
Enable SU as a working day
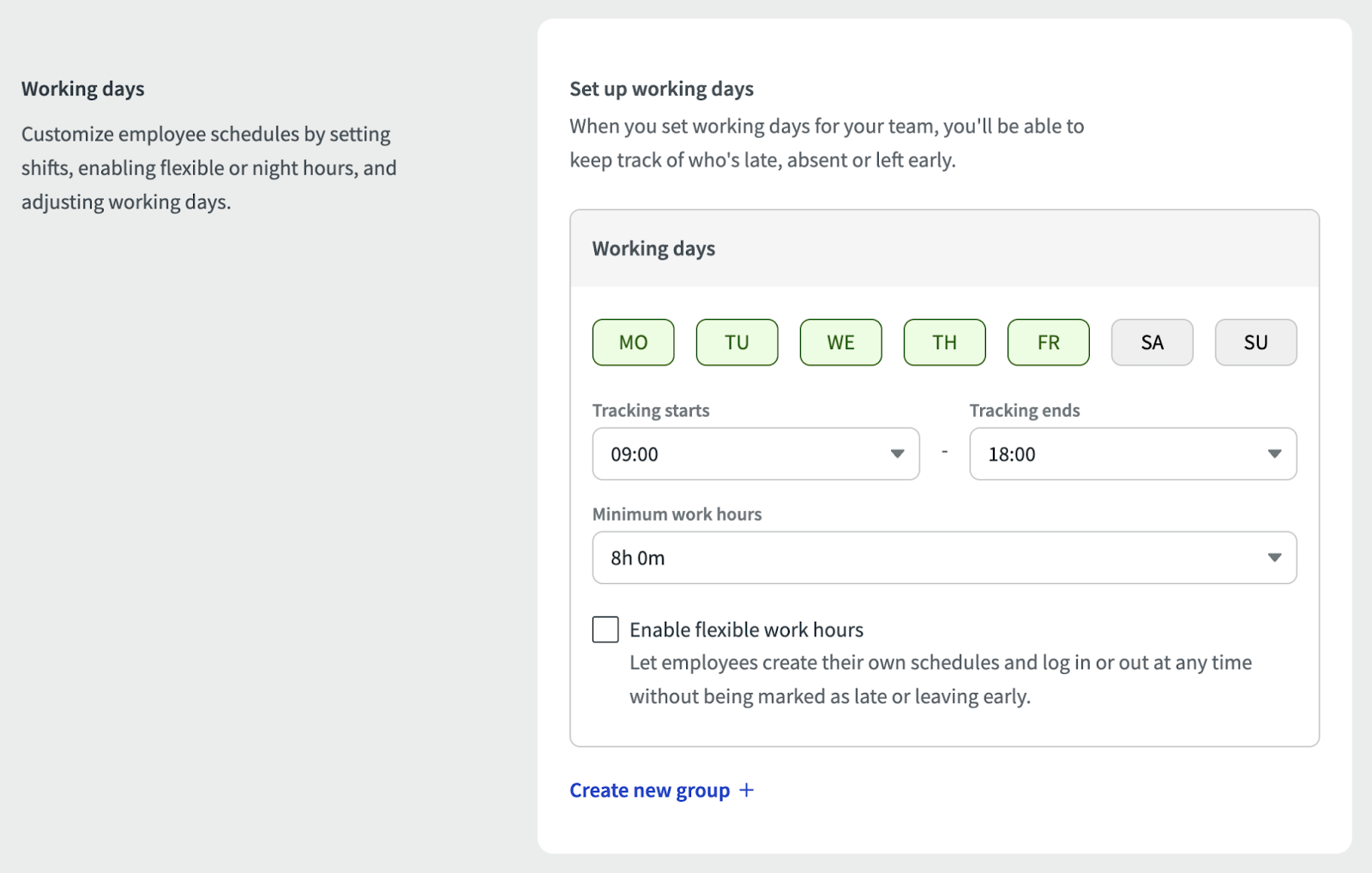pos(1255,342)
